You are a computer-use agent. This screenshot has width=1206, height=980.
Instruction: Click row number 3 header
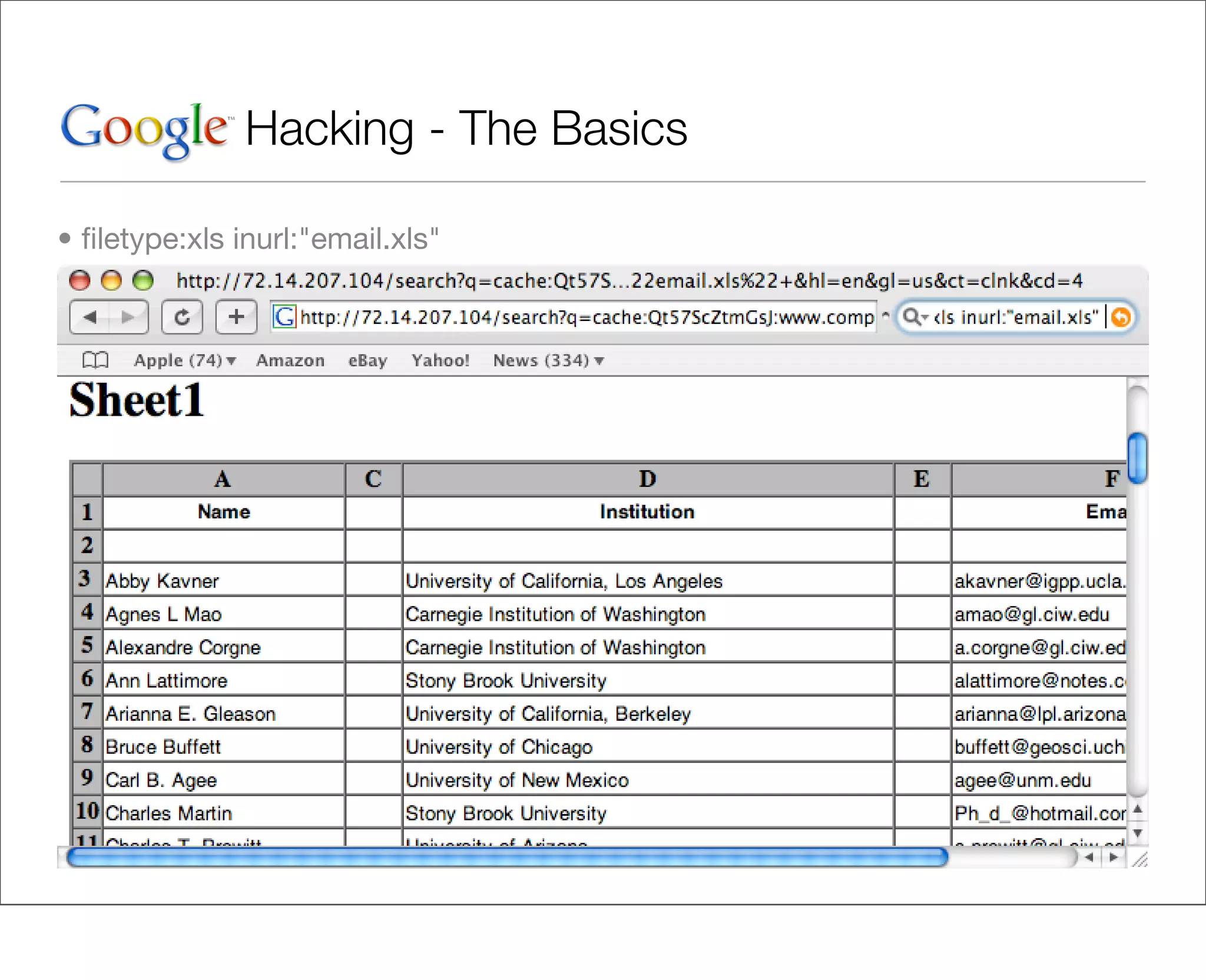coord(86,579)
